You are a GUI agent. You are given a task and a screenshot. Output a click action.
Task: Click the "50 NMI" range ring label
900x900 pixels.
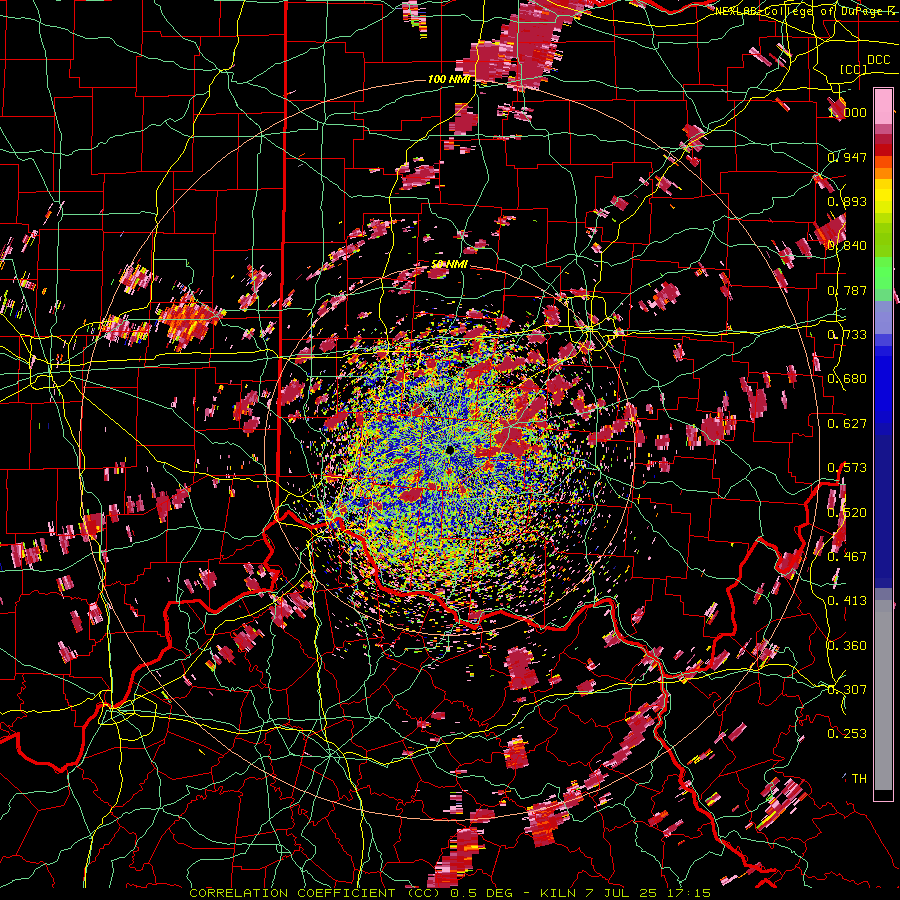pos(449,264)
